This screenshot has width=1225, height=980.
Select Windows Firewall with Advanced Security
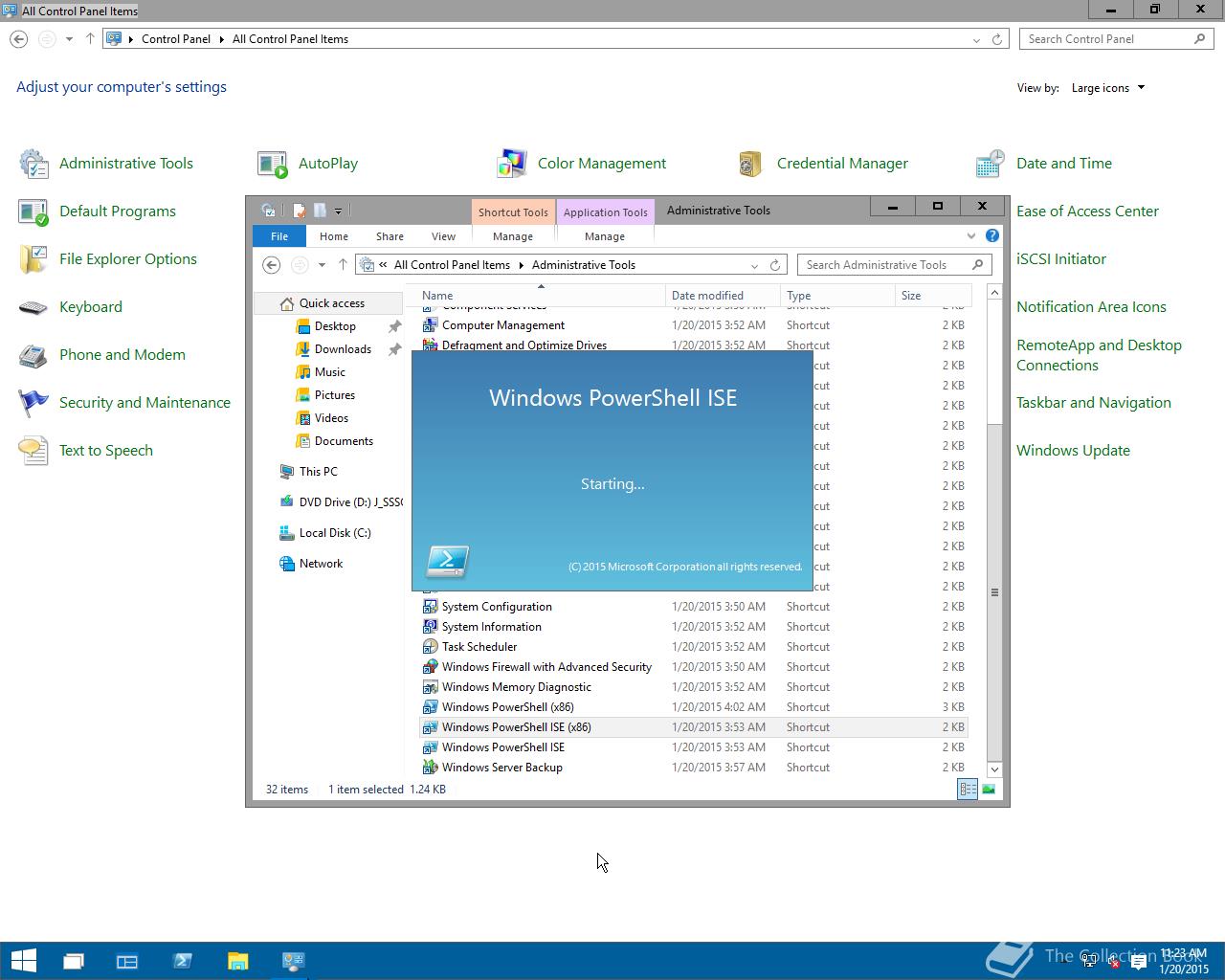point(695,667)
